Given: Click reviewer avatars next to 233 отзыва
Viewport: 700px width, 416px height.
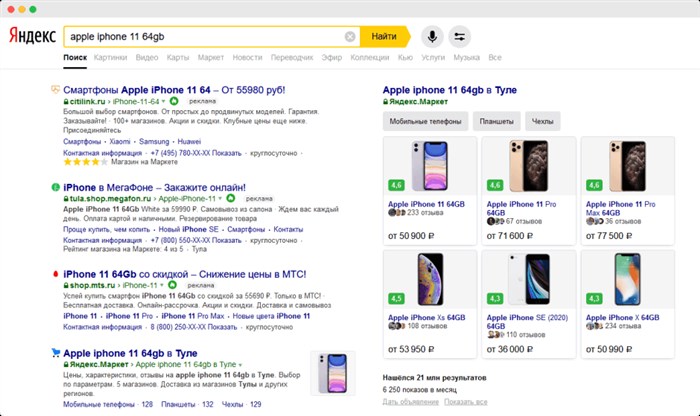Looking at the screenshot, I should [x=396, y=212].
